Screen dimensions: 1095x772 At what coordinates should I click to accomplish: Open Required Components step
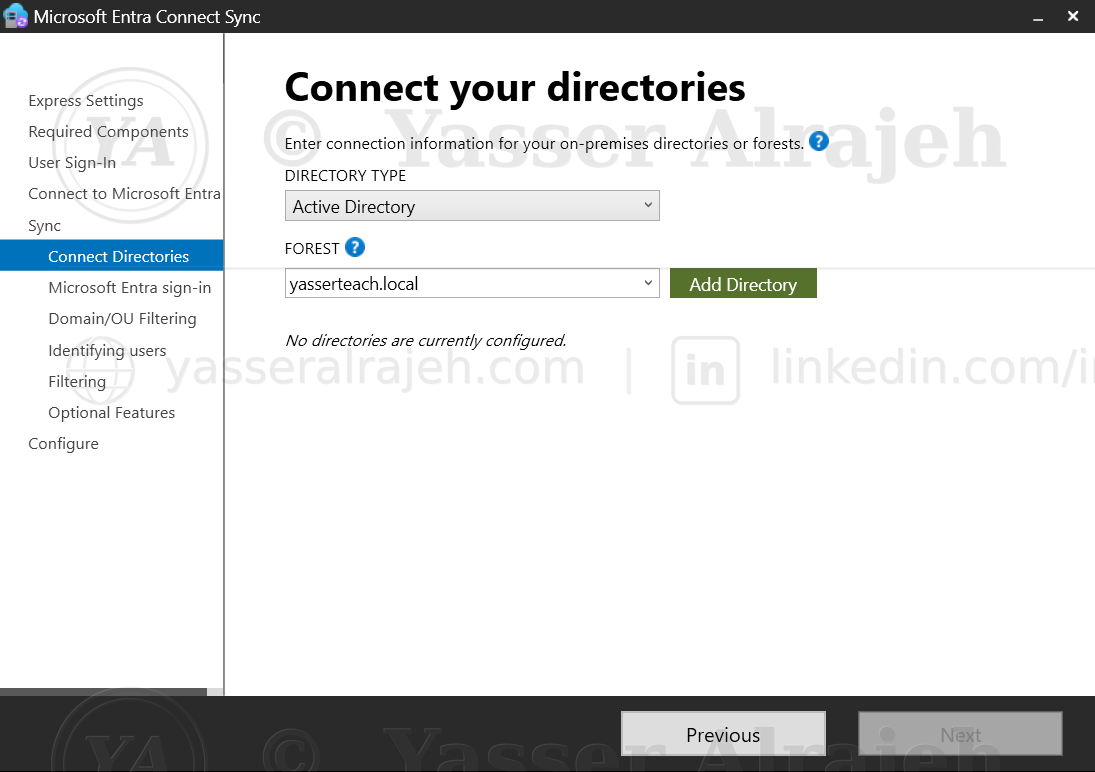coord(108,131)
